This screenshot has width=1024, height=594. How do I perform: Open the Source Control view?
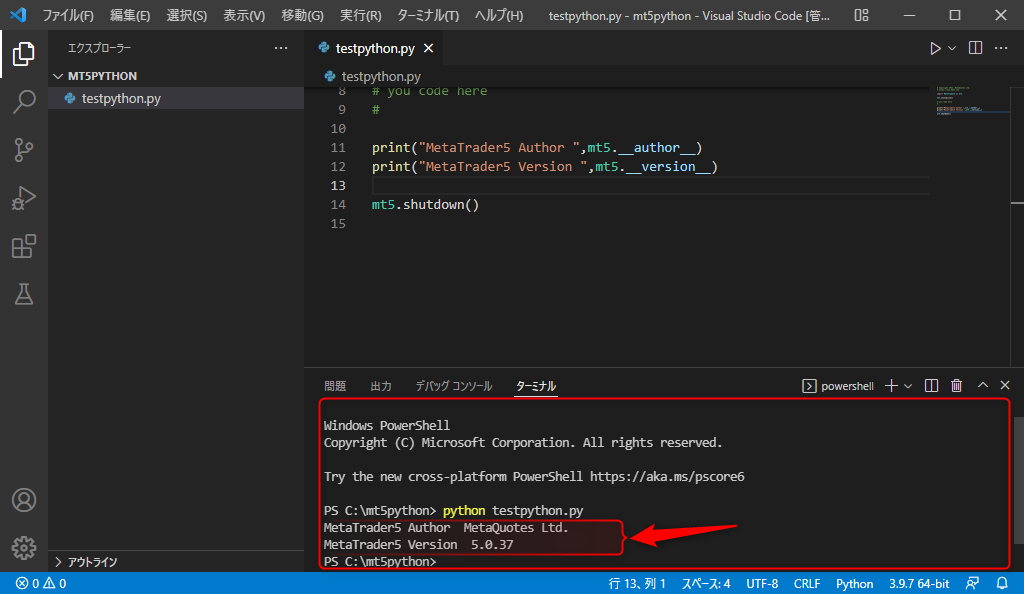[x=24, y=149]
